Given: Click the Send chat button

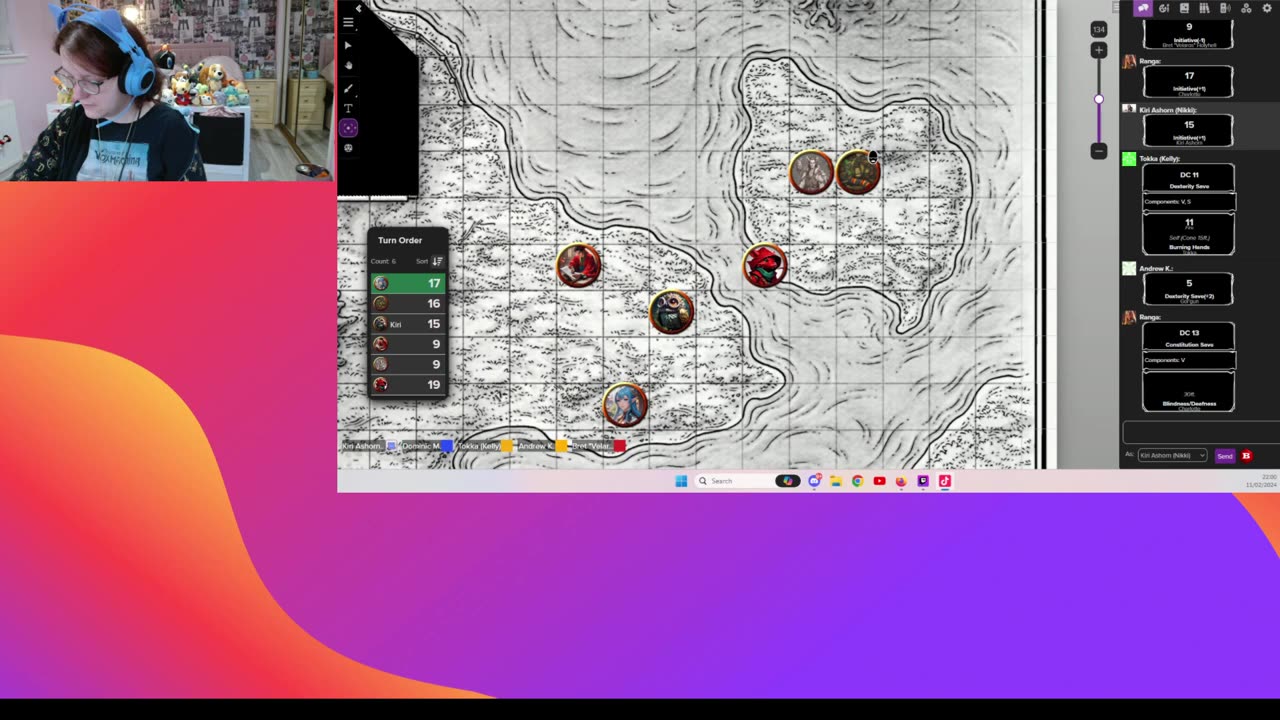Looking at the screenshot, I should pos(1225,456).
